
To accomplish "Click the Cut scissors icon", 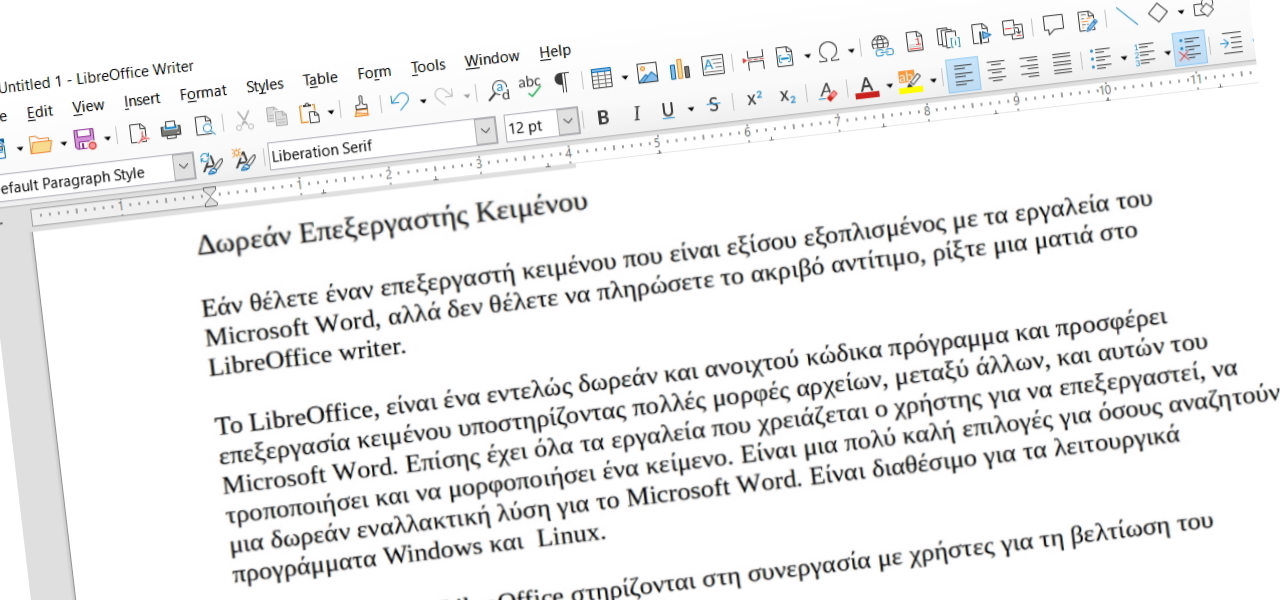I will 244,121.
